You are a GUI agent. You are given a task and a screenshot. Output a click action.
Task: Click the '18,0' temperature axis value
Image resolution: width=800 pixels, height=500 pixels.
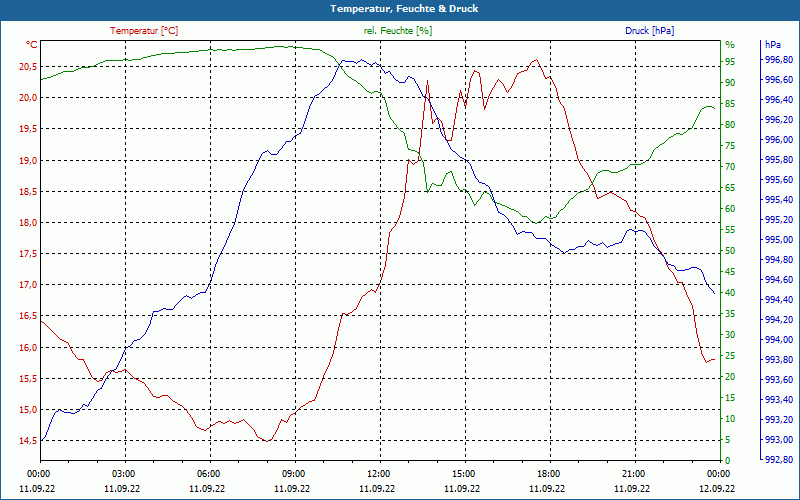click(x=29, y=222)
